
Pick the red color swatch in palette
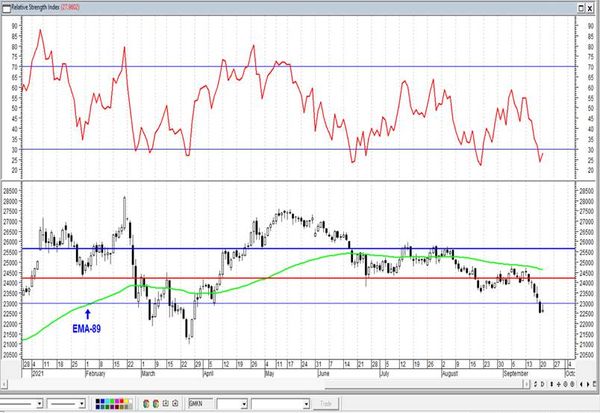click(x=122, y=401)
